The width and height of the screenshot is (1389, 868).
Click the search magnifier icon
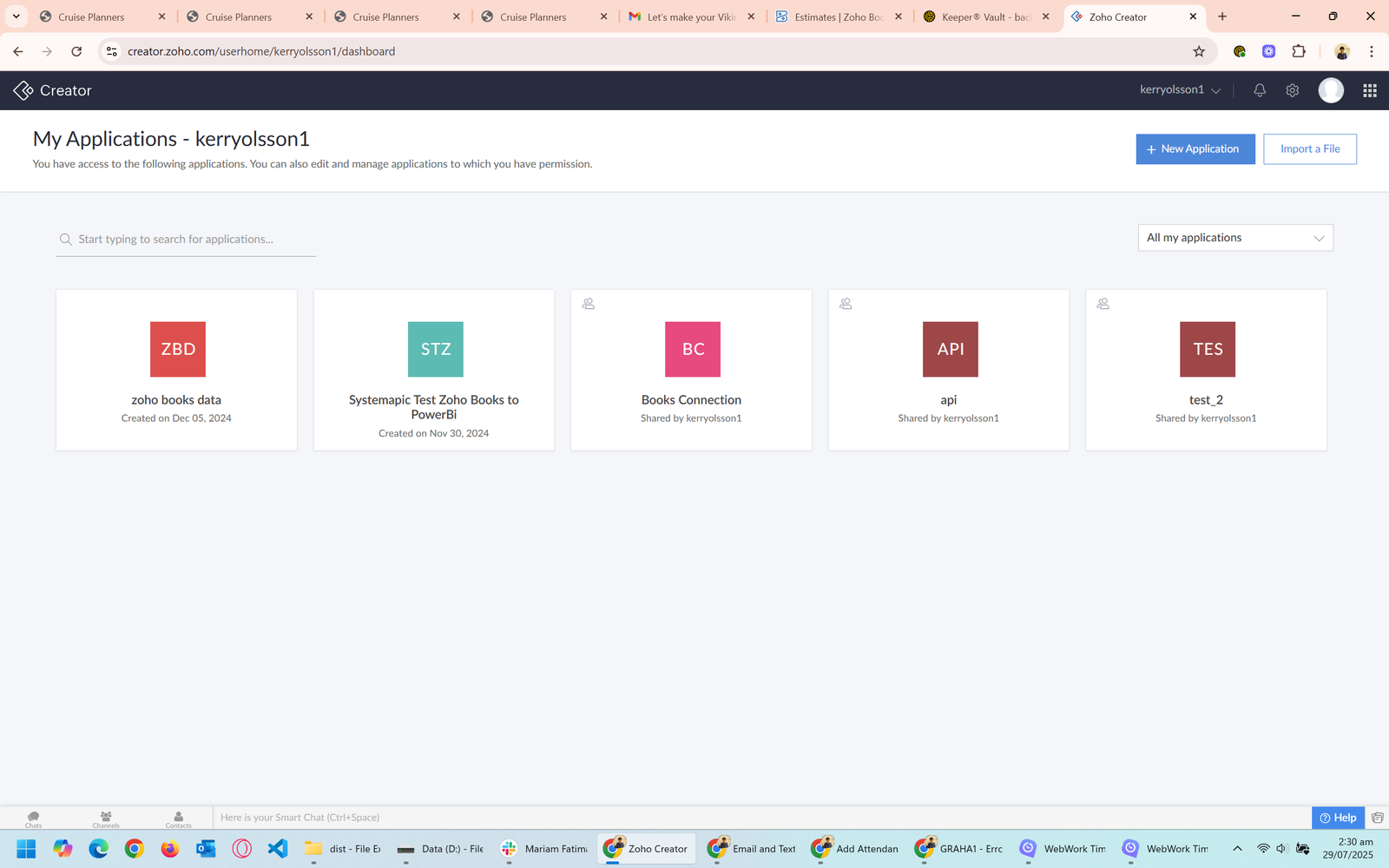click(x=65, y=240)
